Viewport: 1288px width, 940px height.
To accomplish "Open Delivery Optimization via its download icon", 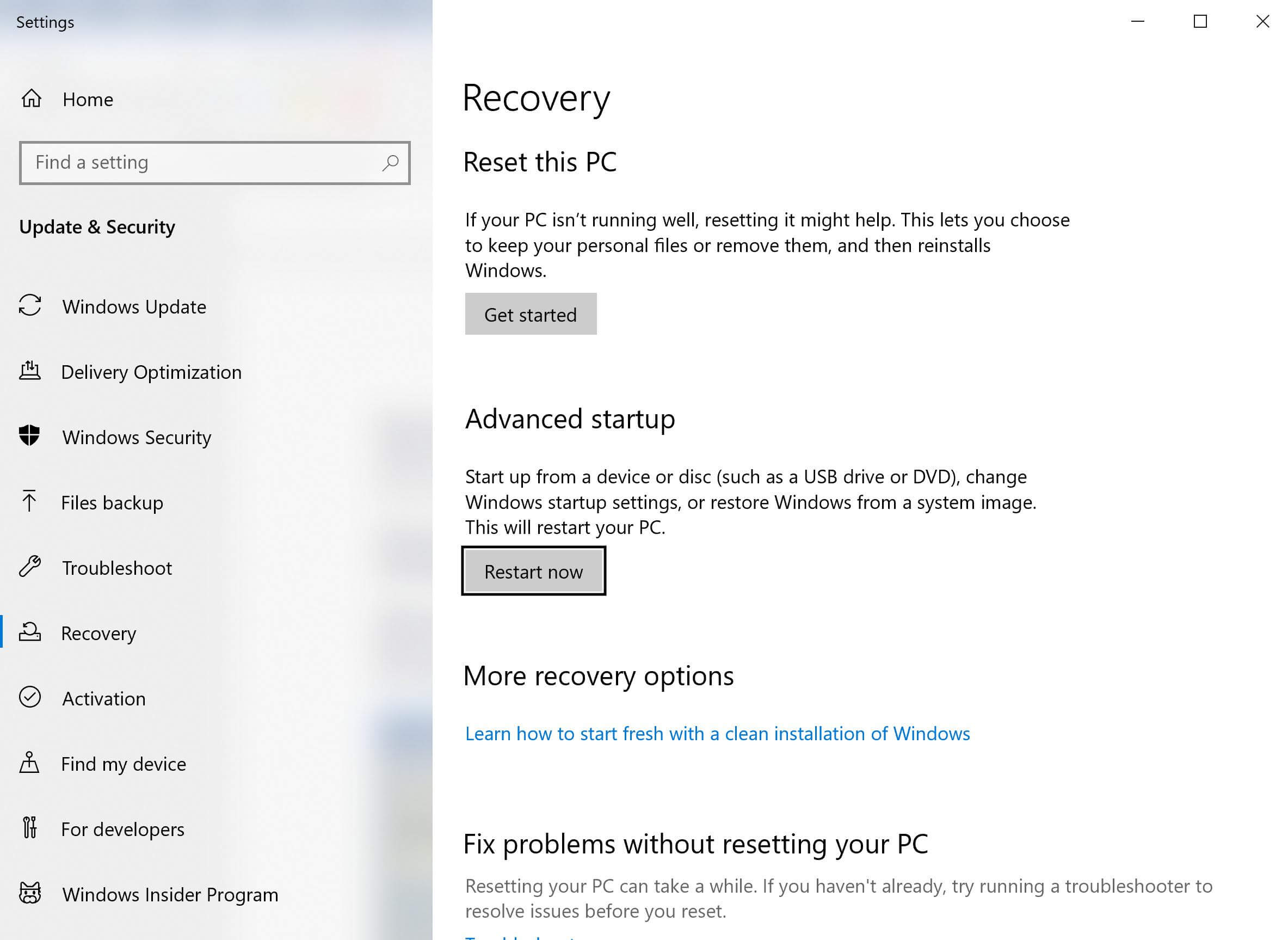I will [x=29, y=372].
